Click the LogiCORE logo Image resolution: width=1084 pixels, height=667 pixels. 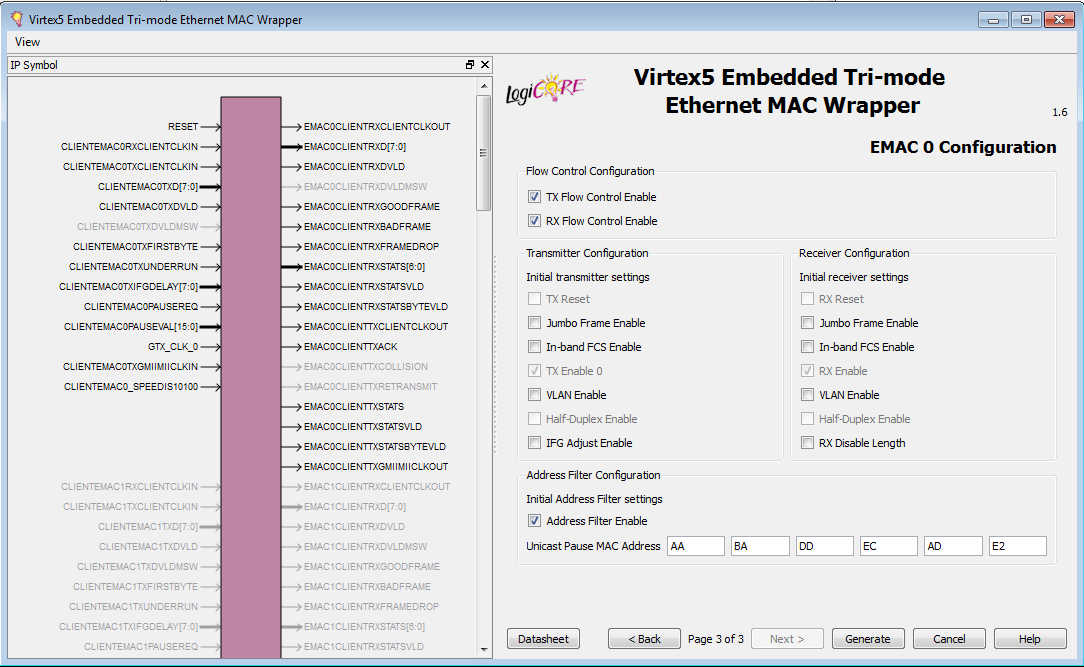[x=545, y=89]
